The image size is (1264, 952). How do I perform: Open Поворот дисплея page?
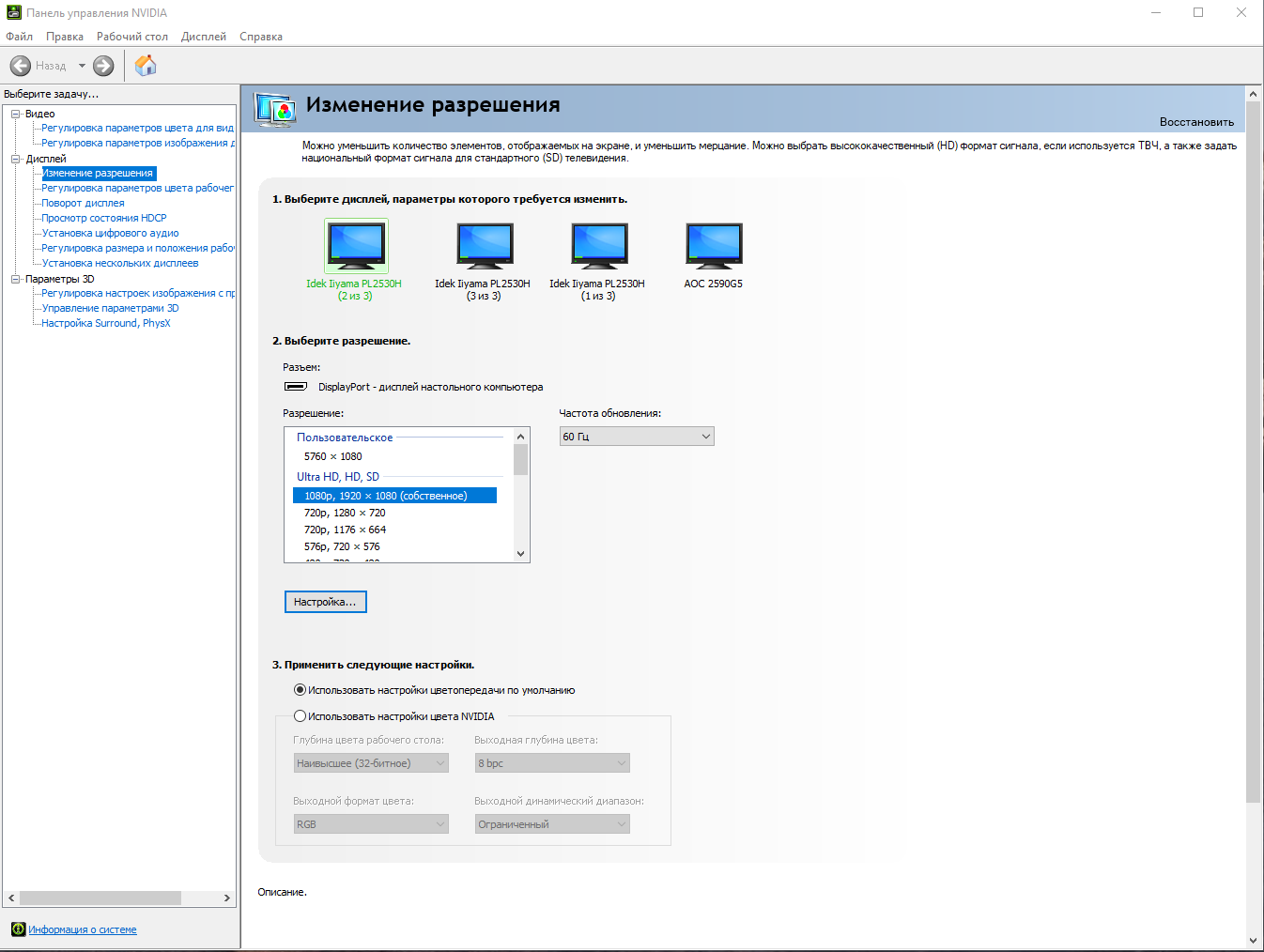coord(83,203)
